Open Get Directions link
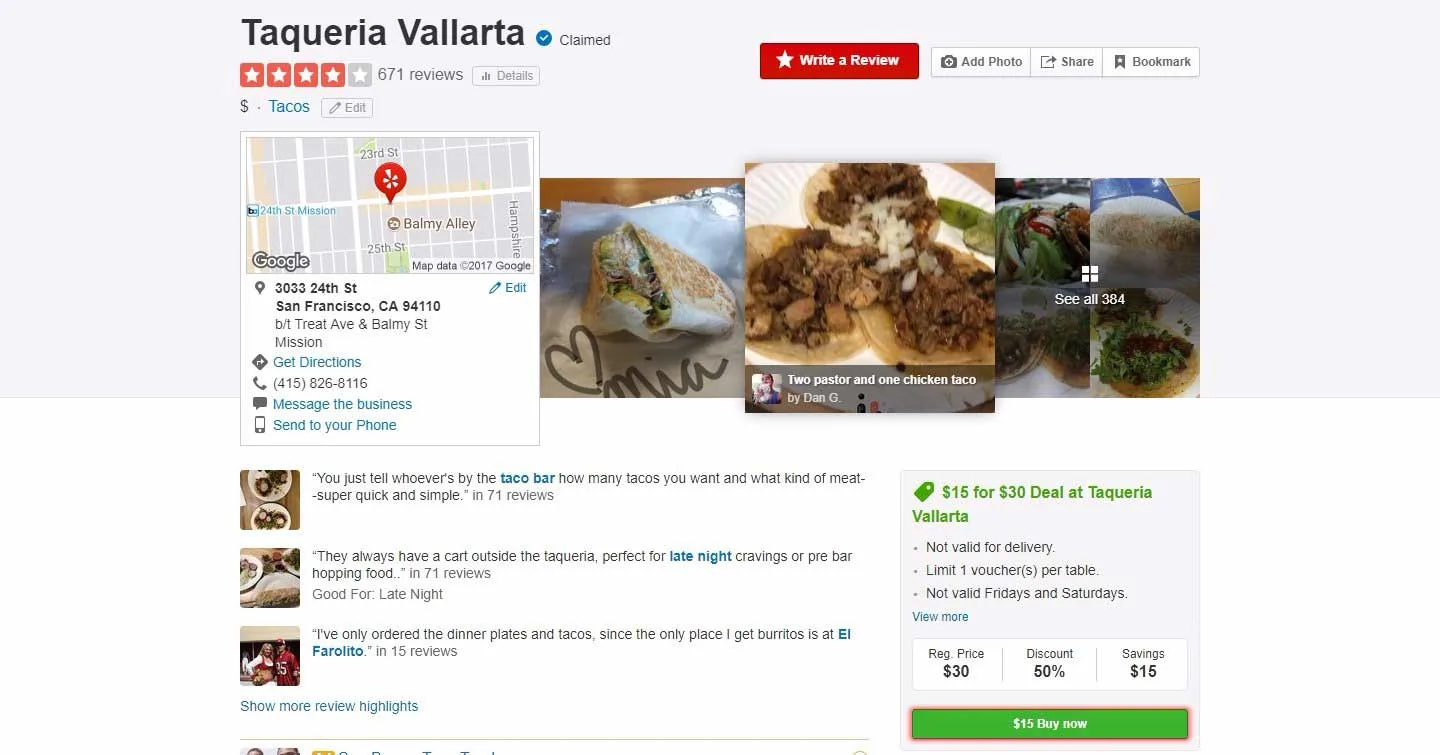Image resolution: width=1440 pixels, height=755 pixels. click(x=317, y=362)
